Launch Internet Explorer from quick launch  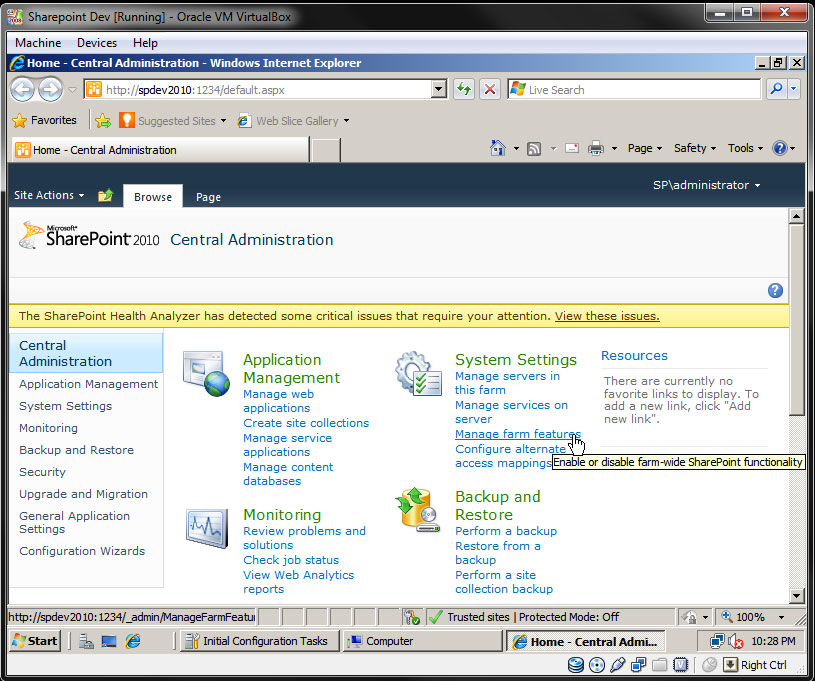(133, 641)
